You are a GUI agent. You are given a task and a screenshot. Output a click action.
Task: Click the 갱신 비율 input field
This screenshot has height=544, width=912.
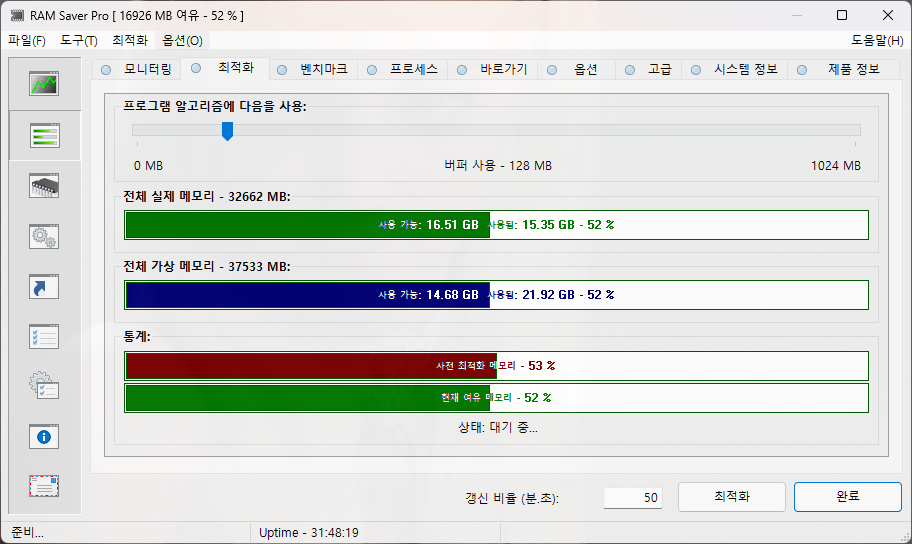[x=633, y=497]
